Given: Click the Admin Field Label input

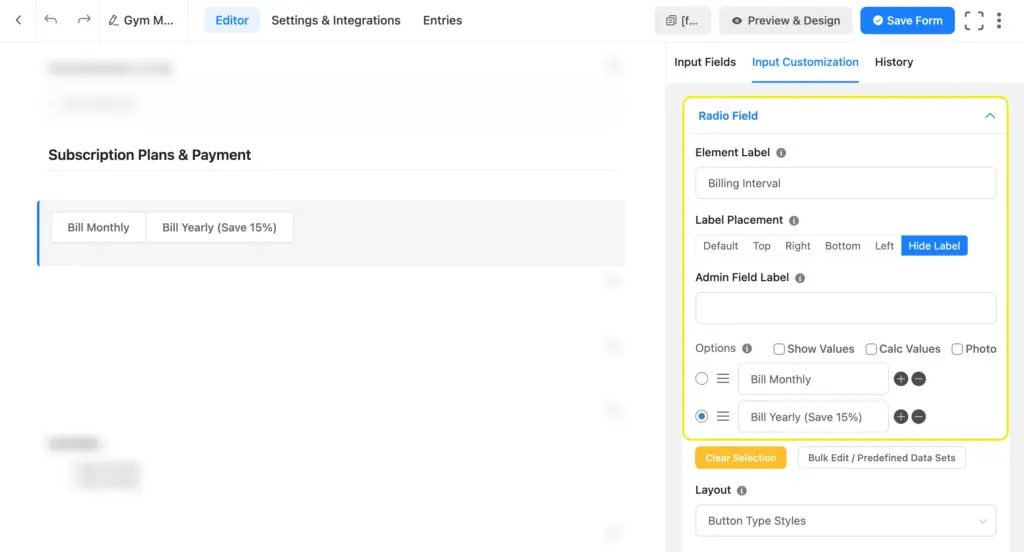Looking at the screenshot, I should [x=845, y=308].
